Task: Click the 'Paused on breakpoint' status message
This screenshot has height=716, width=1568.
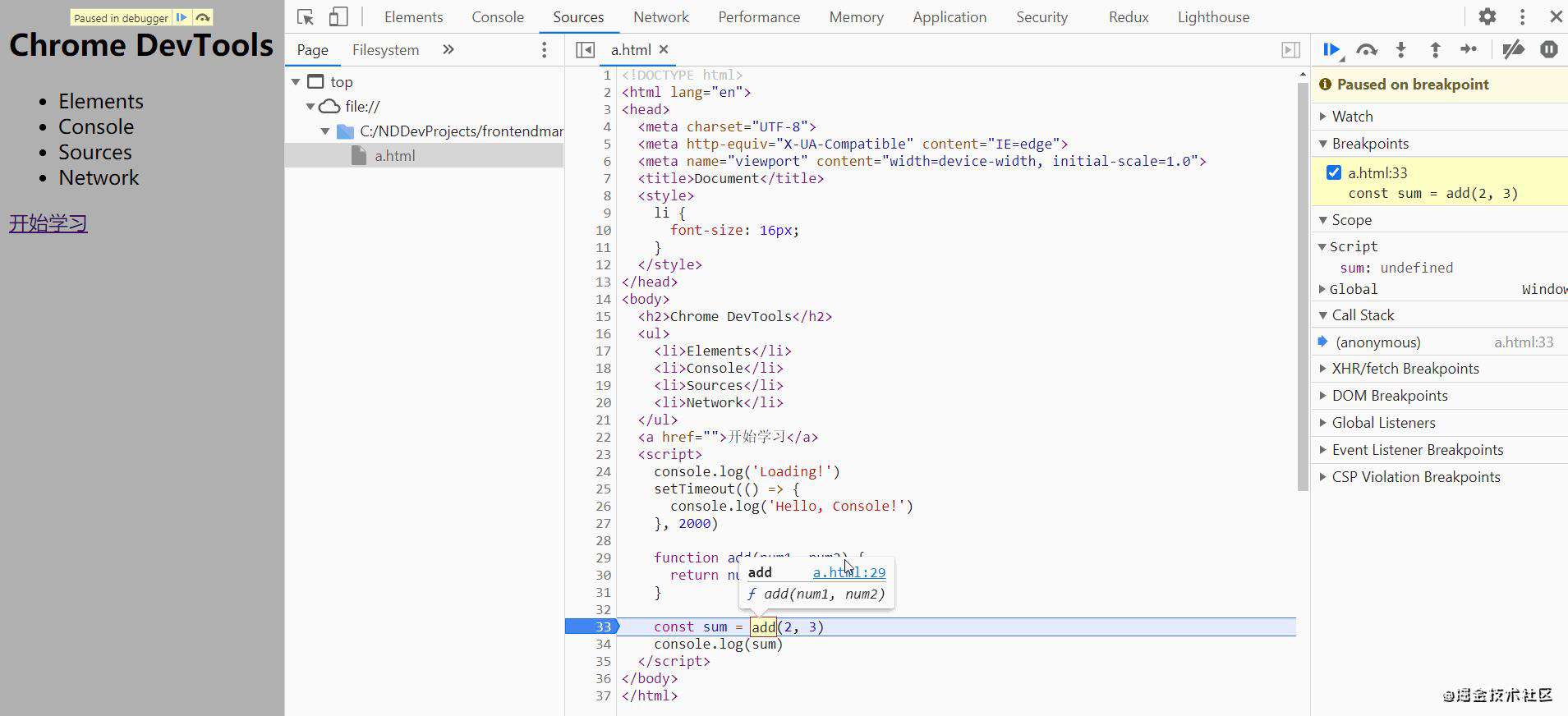Action: point(1413,85)
